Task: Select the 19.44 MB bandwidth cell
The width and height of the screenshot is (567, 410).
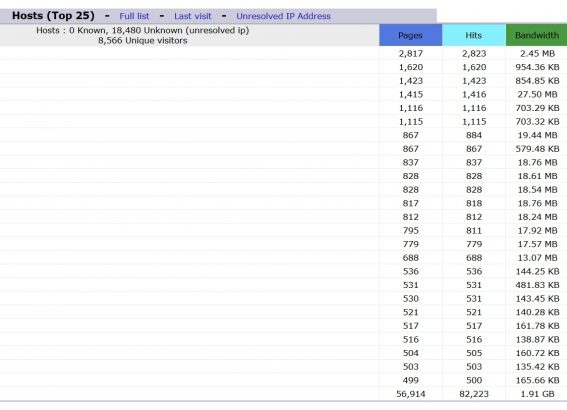Action: point(537,135)
